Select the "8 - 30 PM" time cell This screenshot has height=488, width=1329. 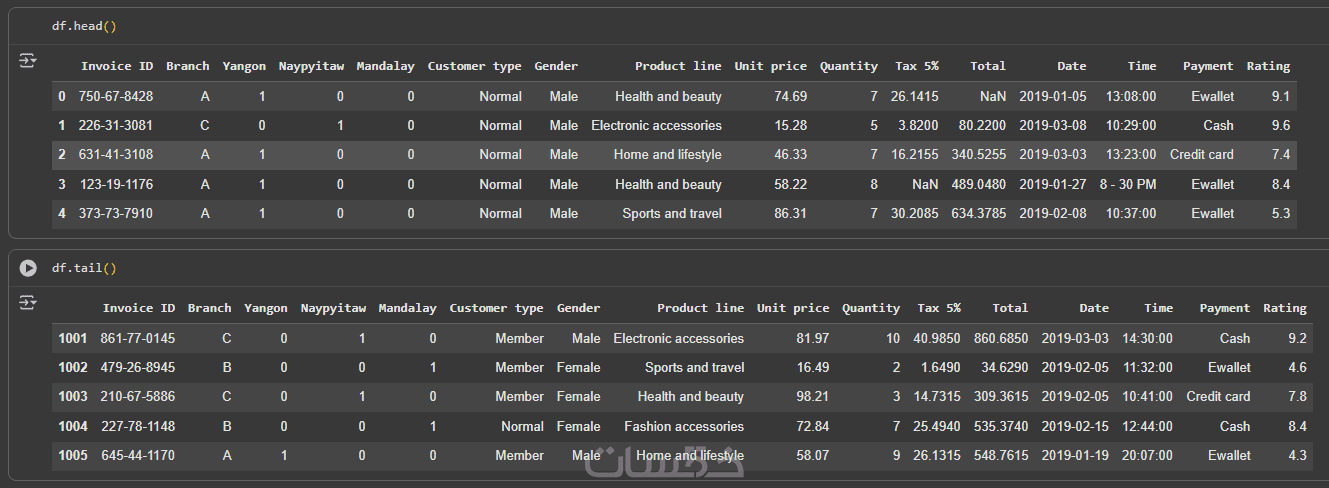[1128, 184]
